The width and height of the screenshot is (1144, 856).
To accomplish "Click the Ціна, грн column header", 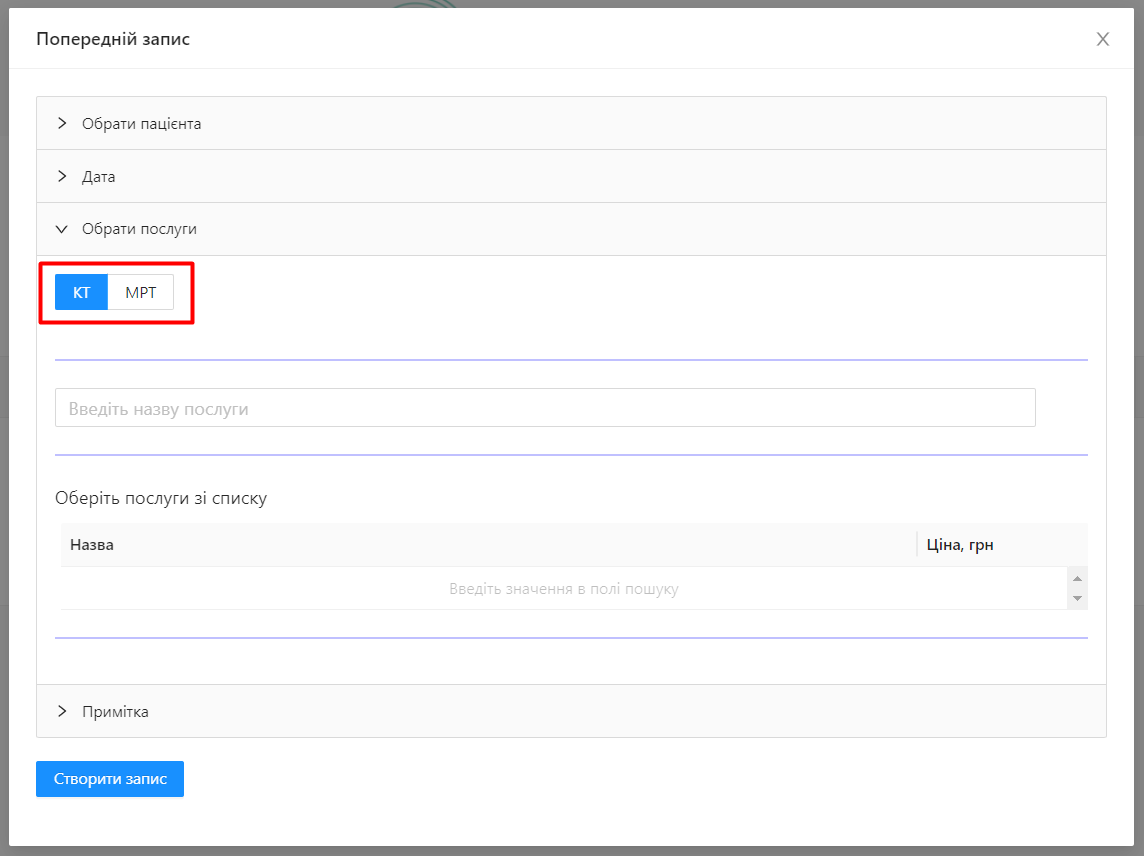I will [959, 545].
